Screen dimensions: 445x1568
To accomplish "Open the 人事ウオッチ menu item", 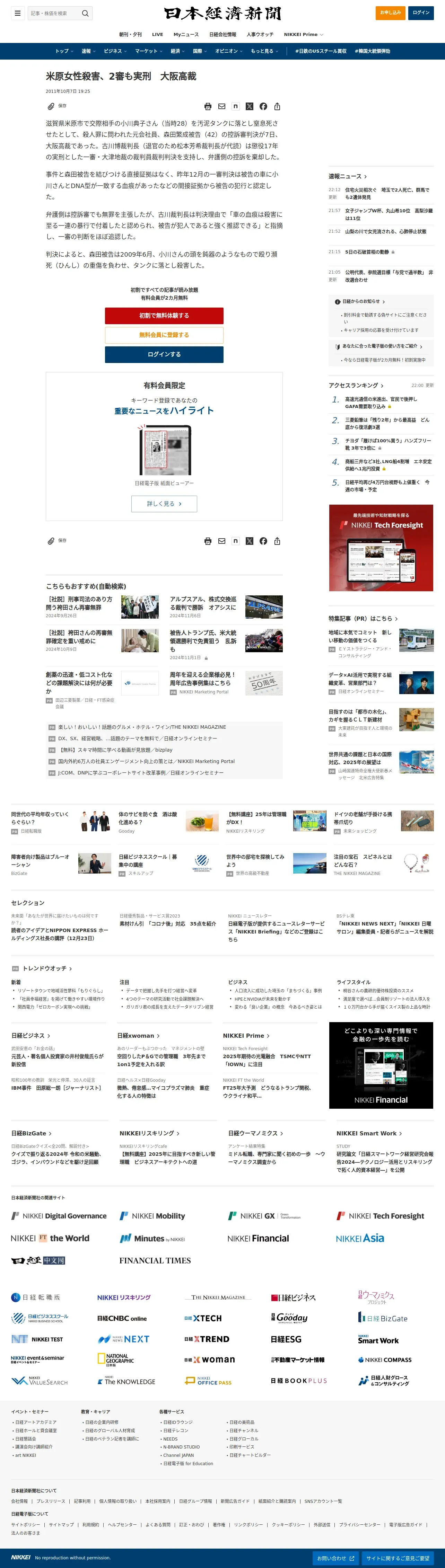I will point(260,35).
